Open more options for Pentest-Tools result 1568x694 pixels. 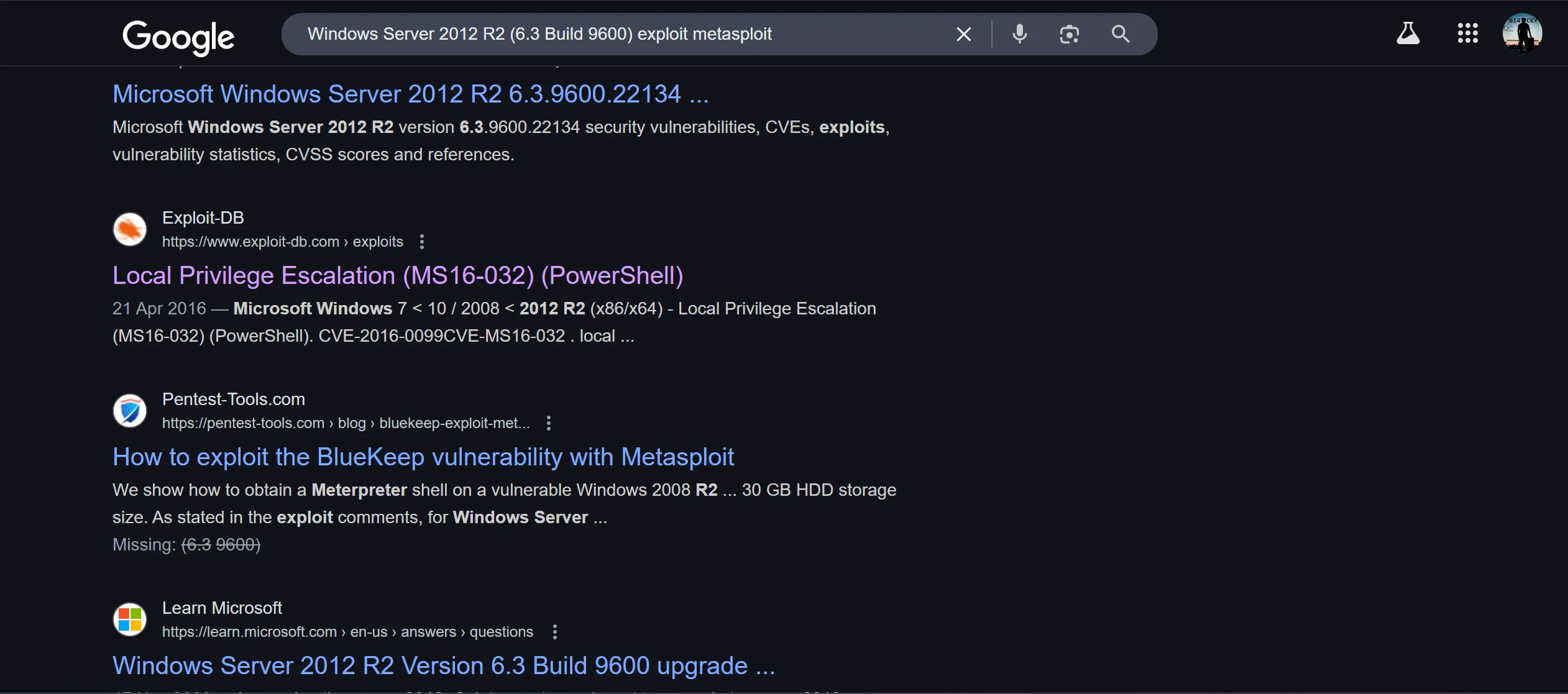[548, 423]
